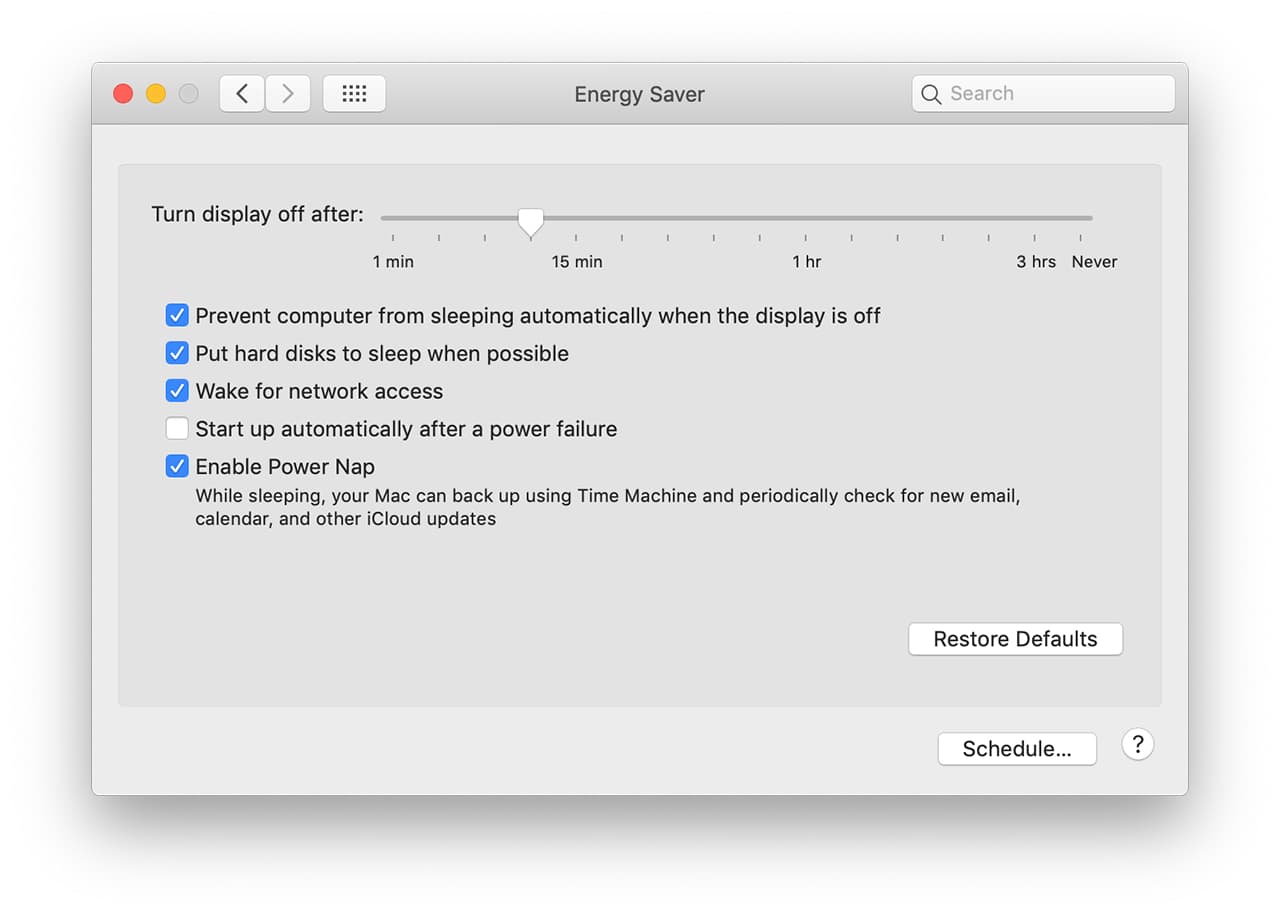Open the help question mark button
Image resolution: width=1280 pixels, height=917 pixels.
point(1137,745)
